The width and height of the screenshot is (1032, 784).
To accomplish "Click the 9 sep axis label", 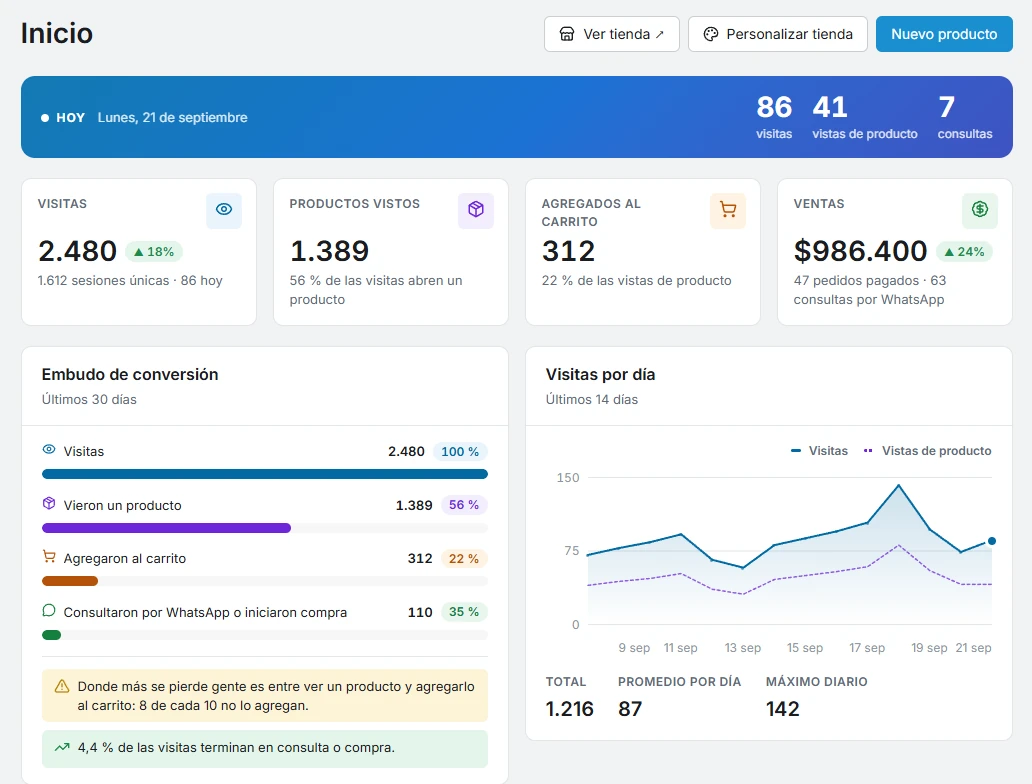I will click(x=634, y=648).
